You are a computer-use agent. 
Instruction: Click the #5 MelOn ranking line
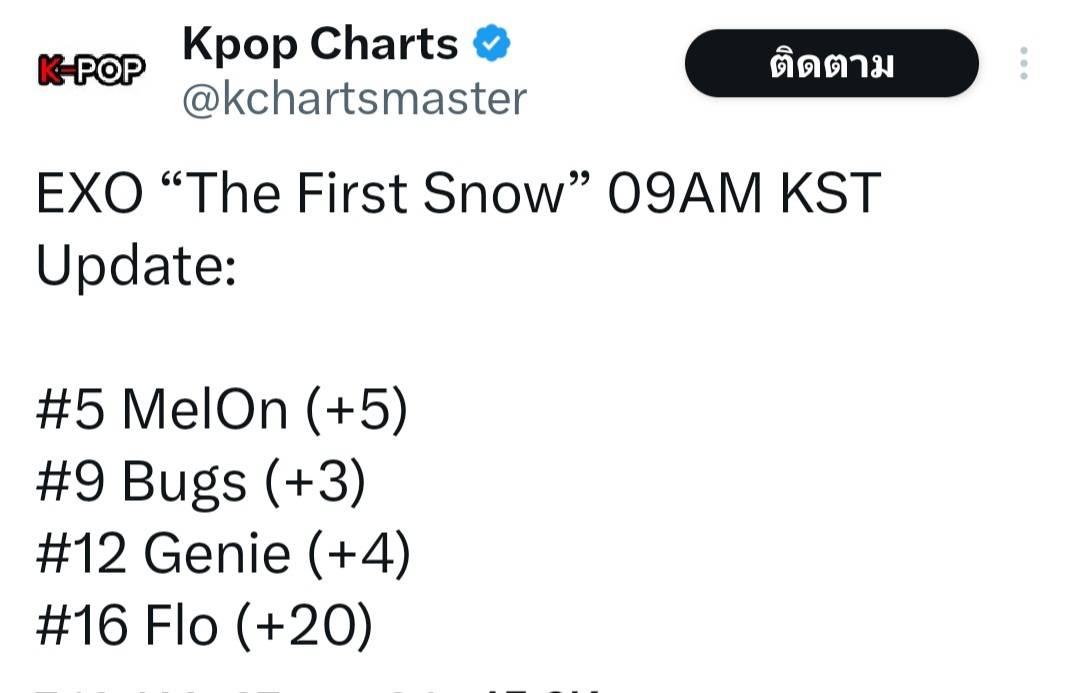(x=222, y=409)
